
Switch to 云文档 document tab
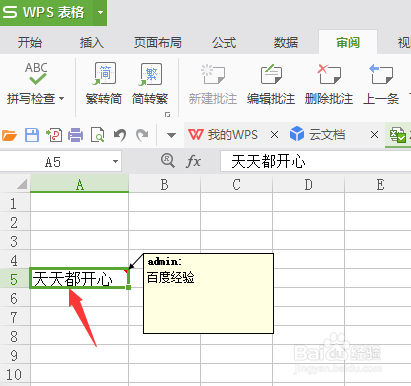click(x=317, y=135)
